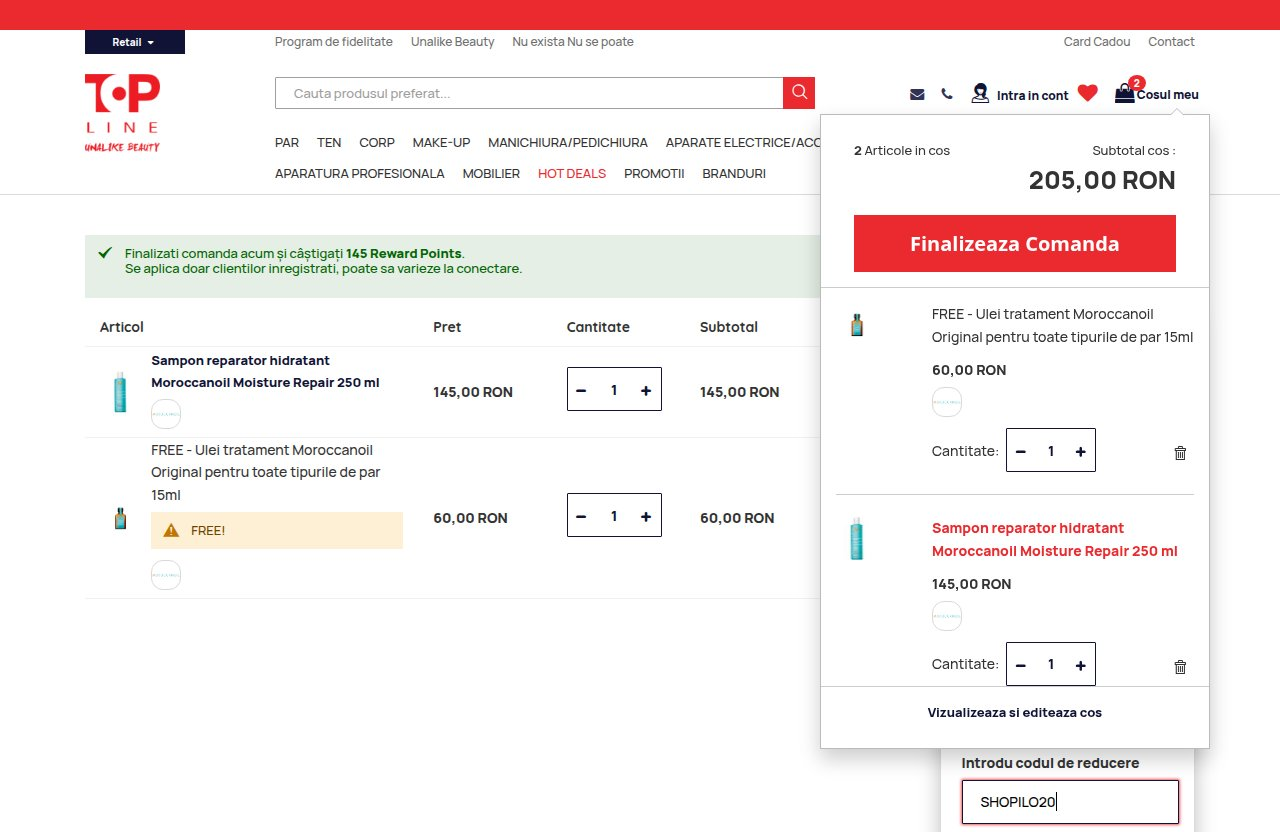
Task: Click the Cantitate column header
Action: 598,327
